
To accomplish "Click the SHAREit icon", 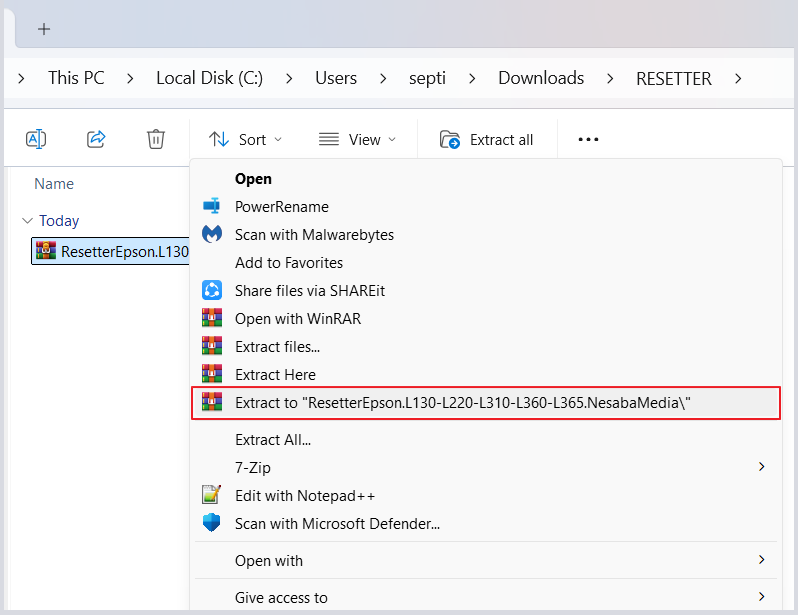I will (x=212, y=290).
